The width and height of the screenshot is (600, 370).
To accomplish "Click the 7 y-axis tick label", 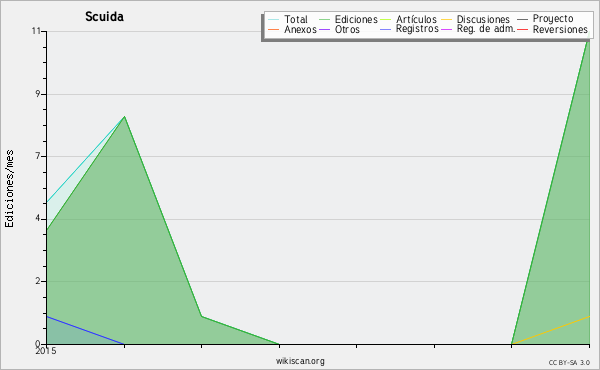I will [38, 156].
